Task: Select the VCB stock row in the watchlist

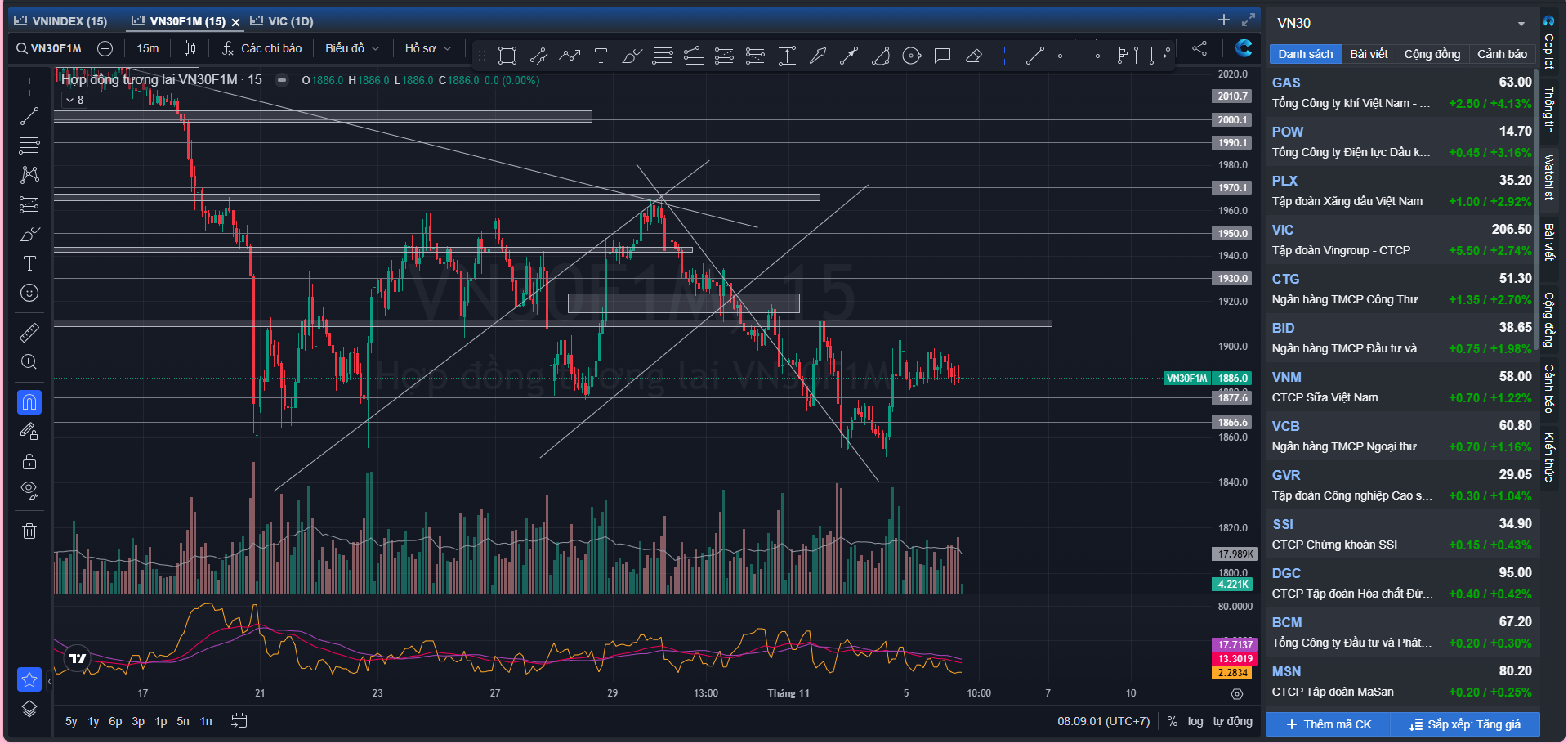Action: click(1401, 436)
